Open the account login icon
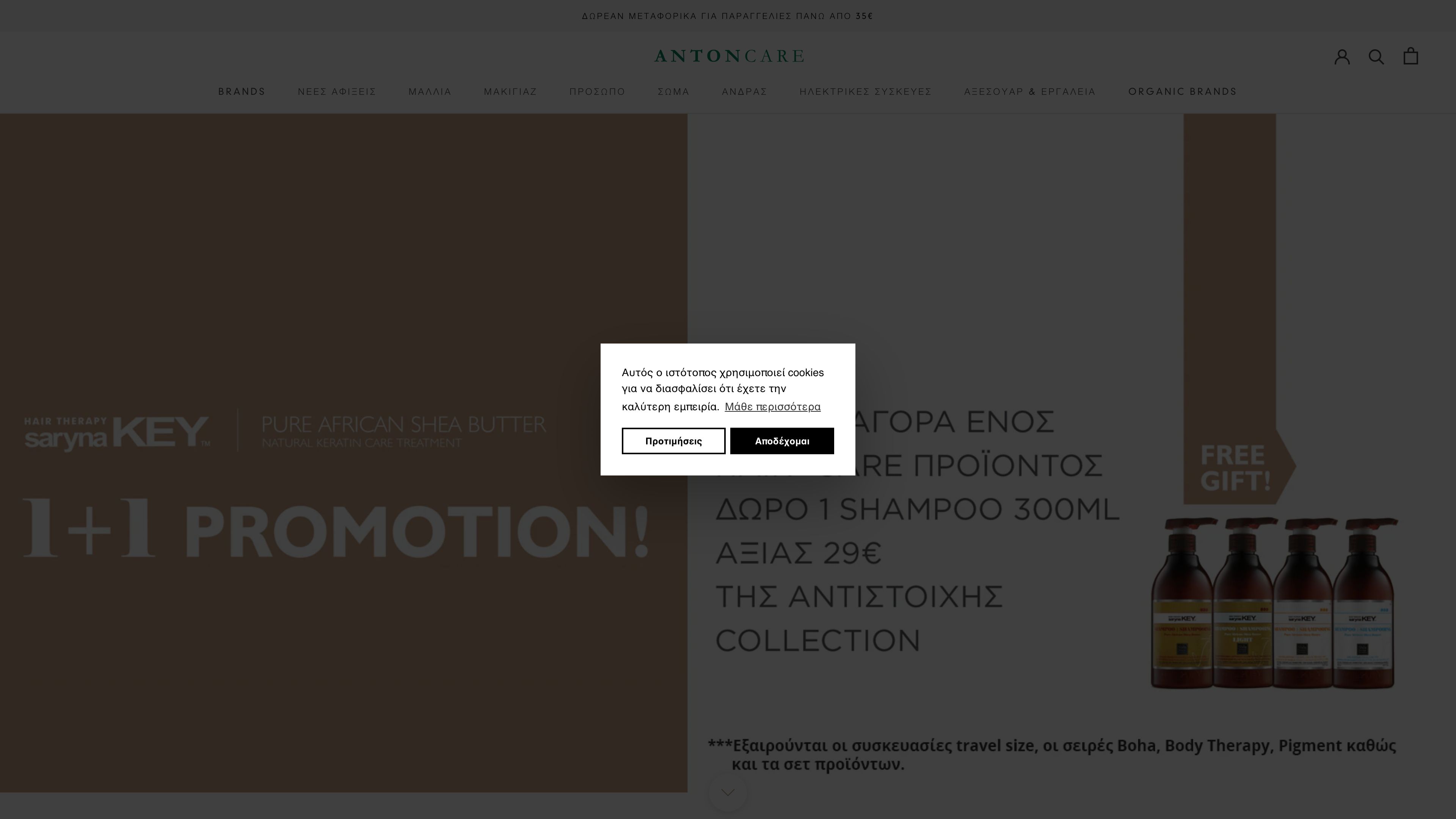Screen dimensions: 1456x819 [x=1342, y=56]
